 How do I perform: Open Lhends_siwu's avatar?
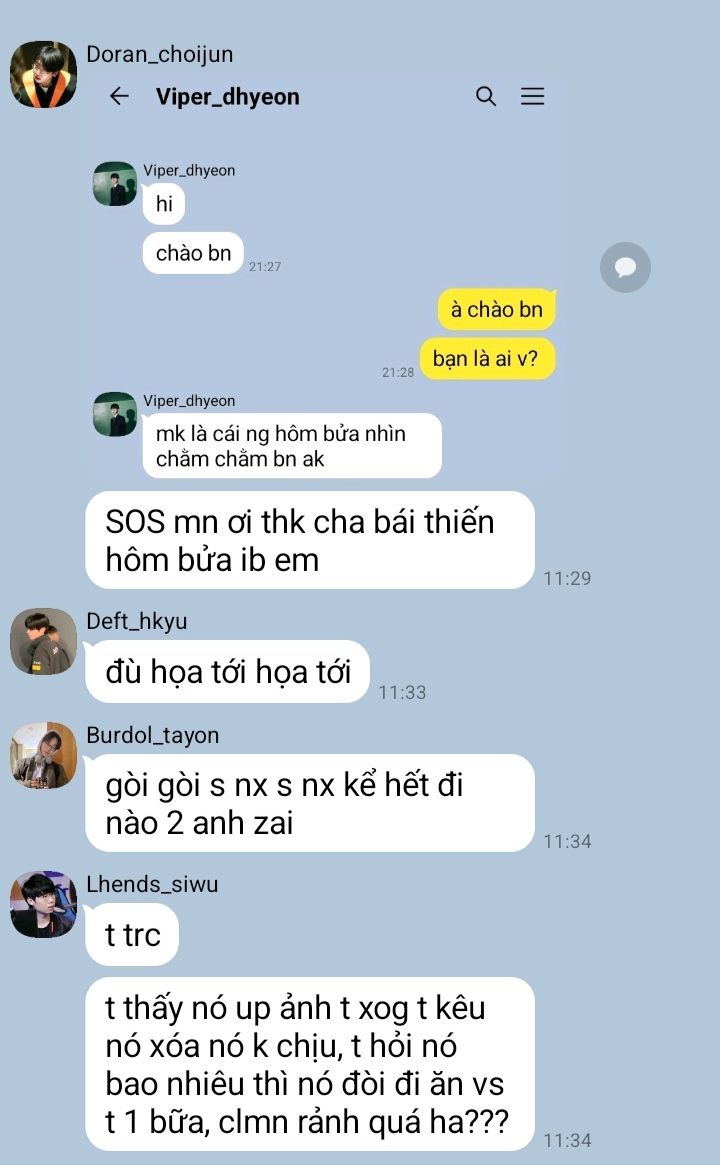(x=43, y=904)
